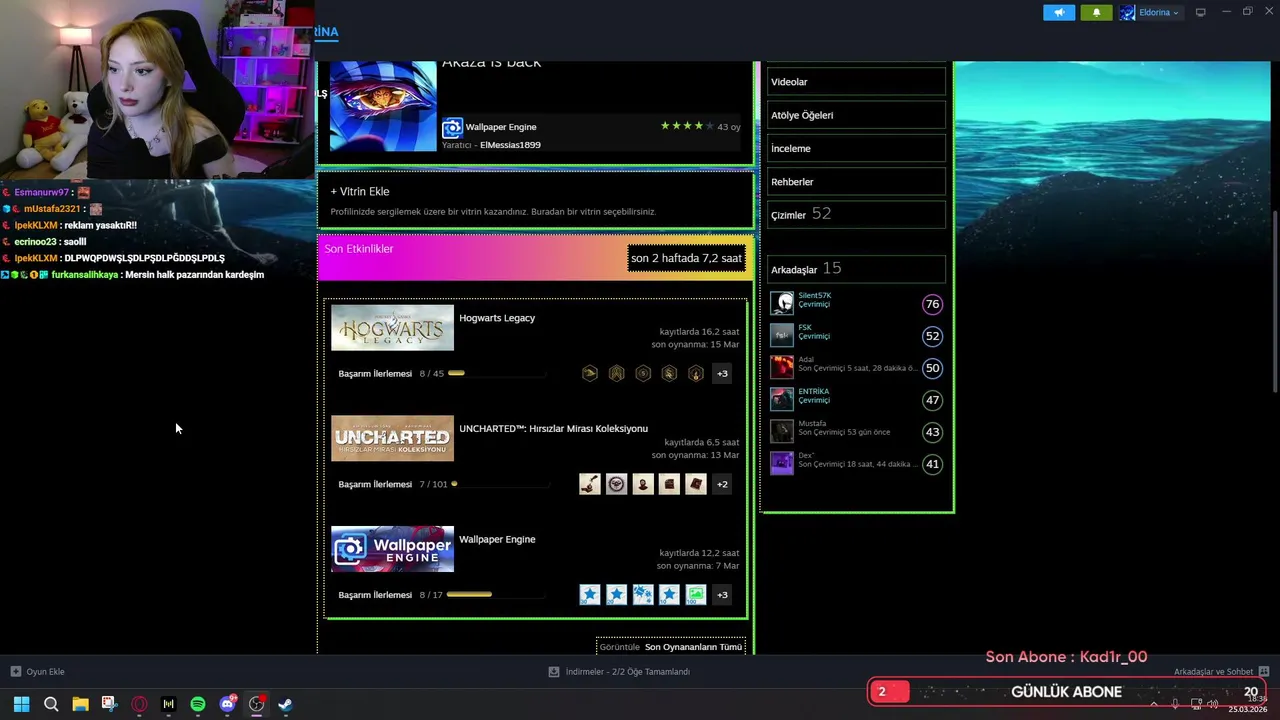Image resolution: width=1280 pixels, height=720 pixels.
Task: Open Arkadaşlar ve Sohbet panel
Action: (1222, 672)
